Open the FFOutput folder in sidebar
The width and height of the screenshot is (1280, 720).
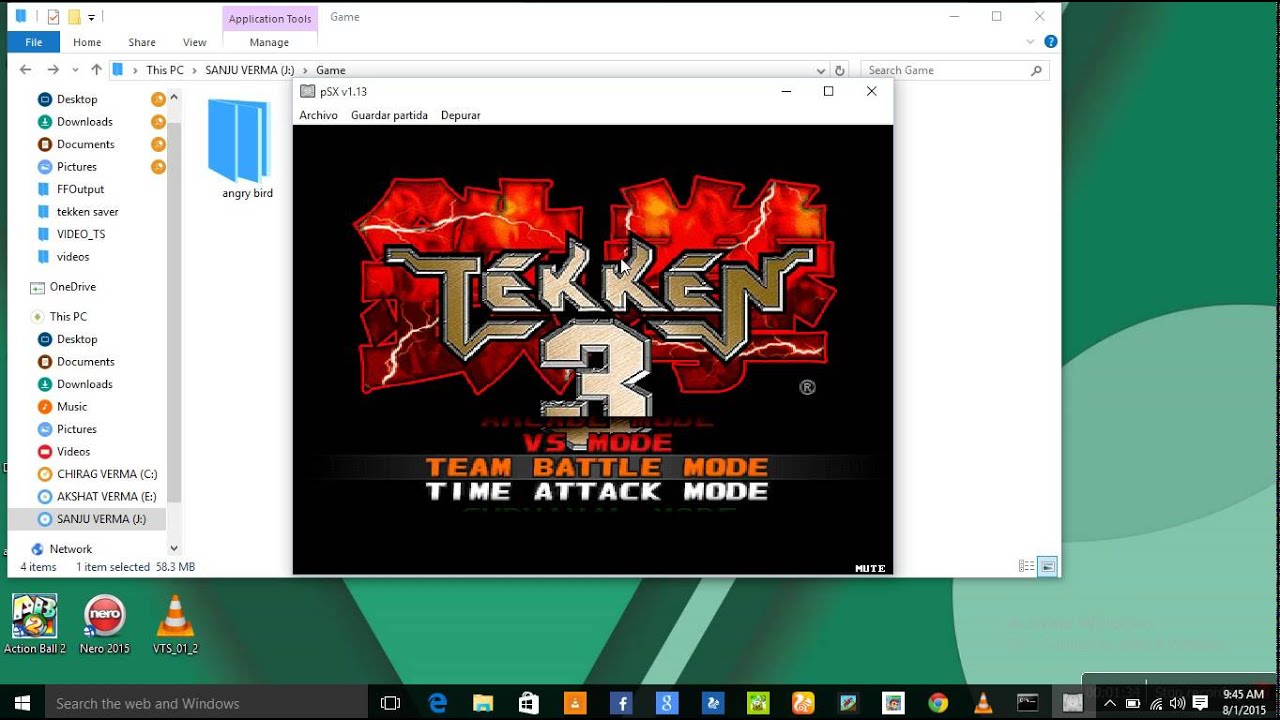tap(80, 189)
